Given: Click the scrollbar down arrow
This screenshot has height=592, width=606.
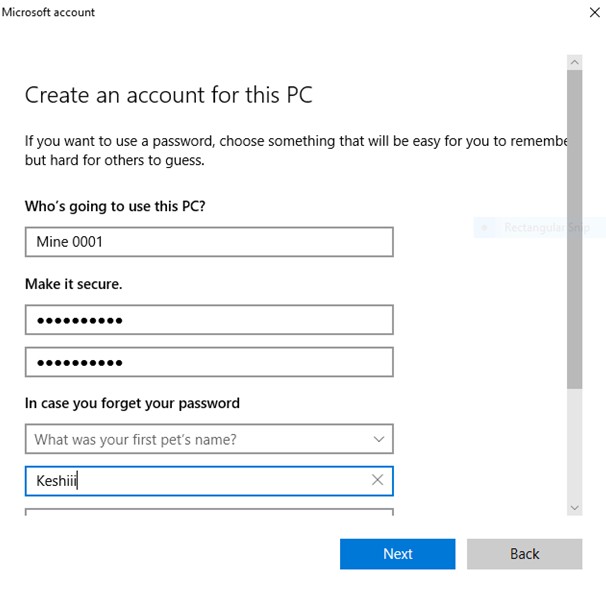Looking at the screenshot, I should point(574,508).
